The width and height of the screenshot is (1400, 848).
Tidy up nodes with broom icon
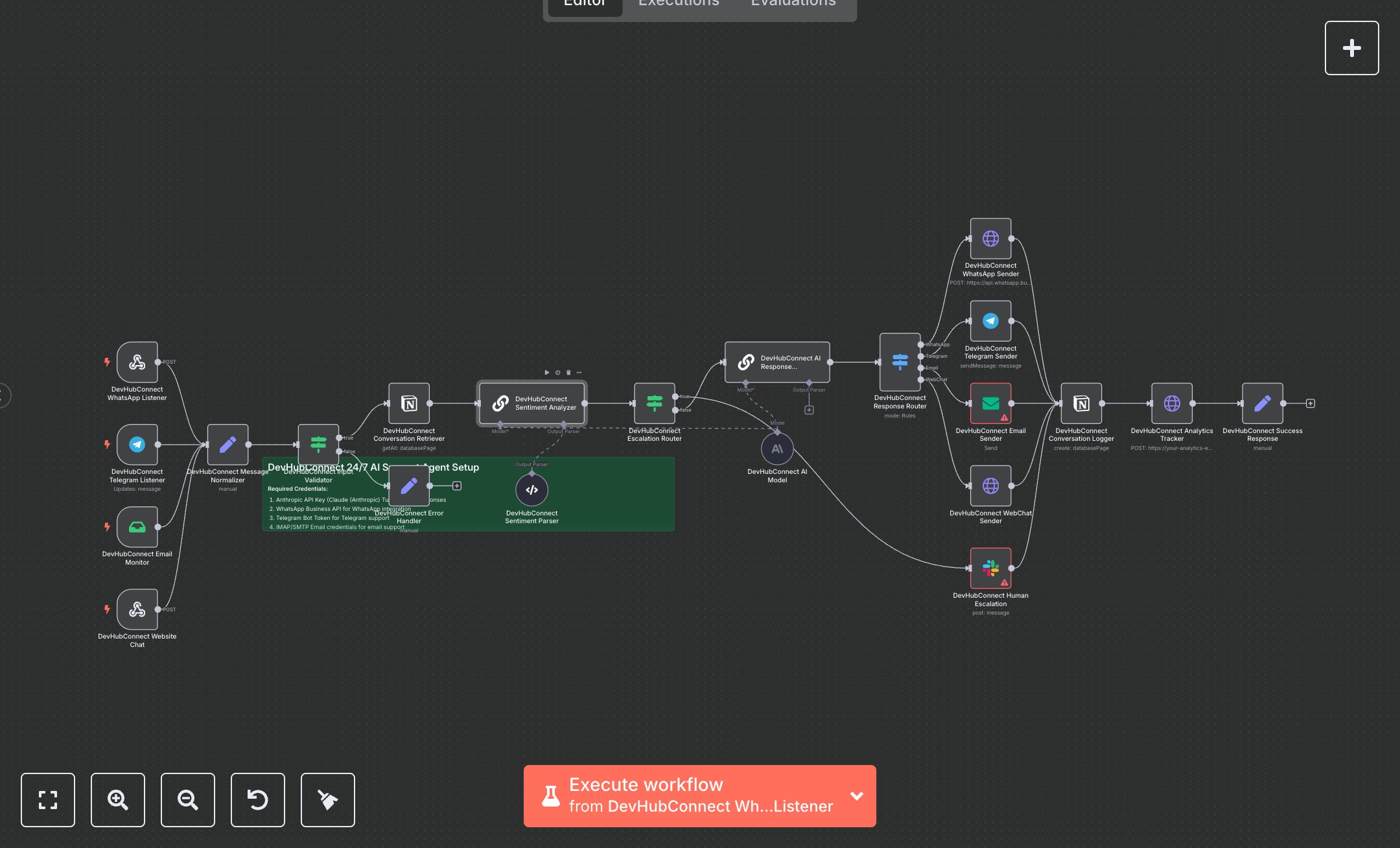pos(327,800)
